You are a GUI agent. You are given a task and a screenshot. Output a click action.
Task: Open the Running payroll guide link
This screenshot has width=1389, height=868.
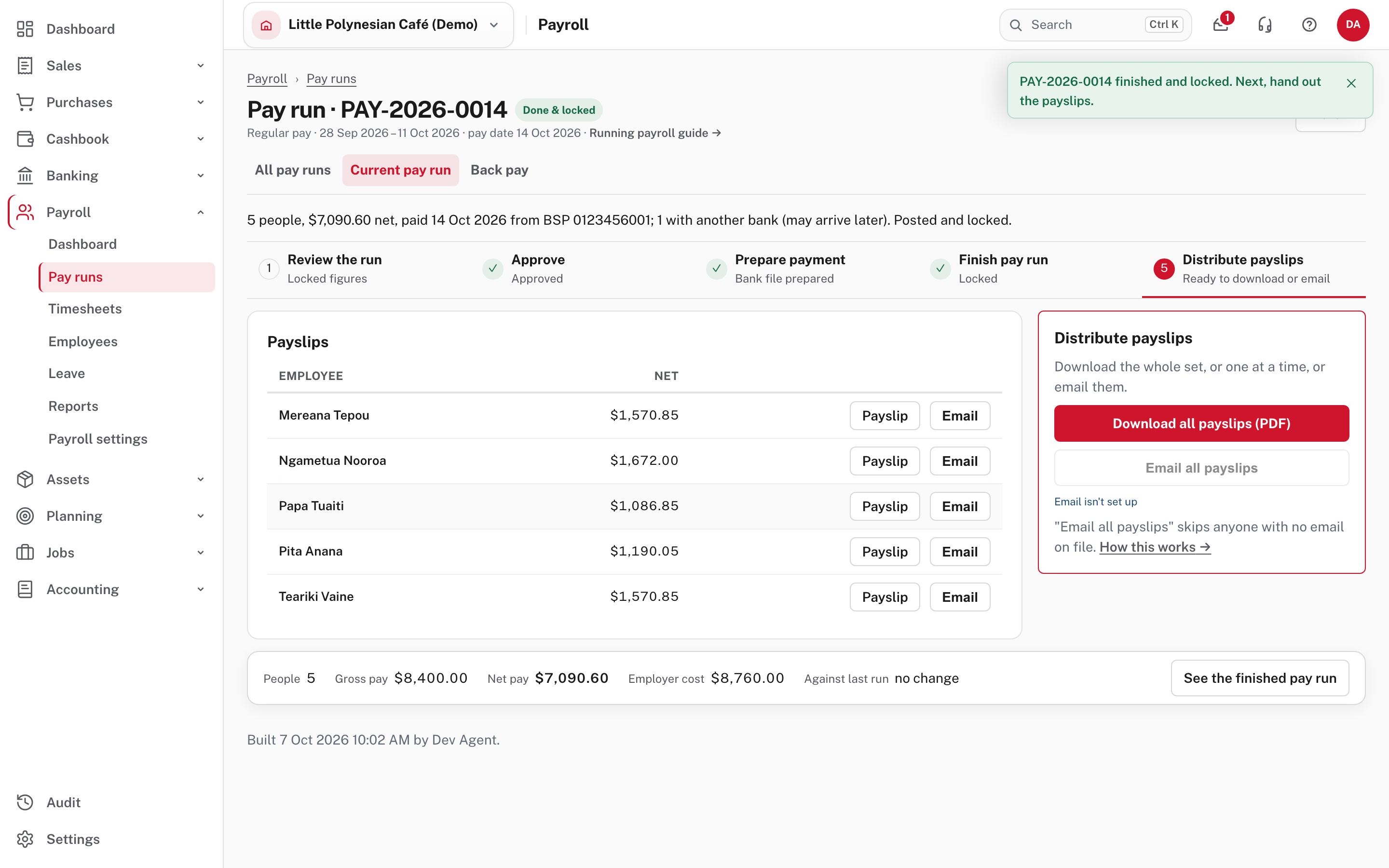coord(655,133)
